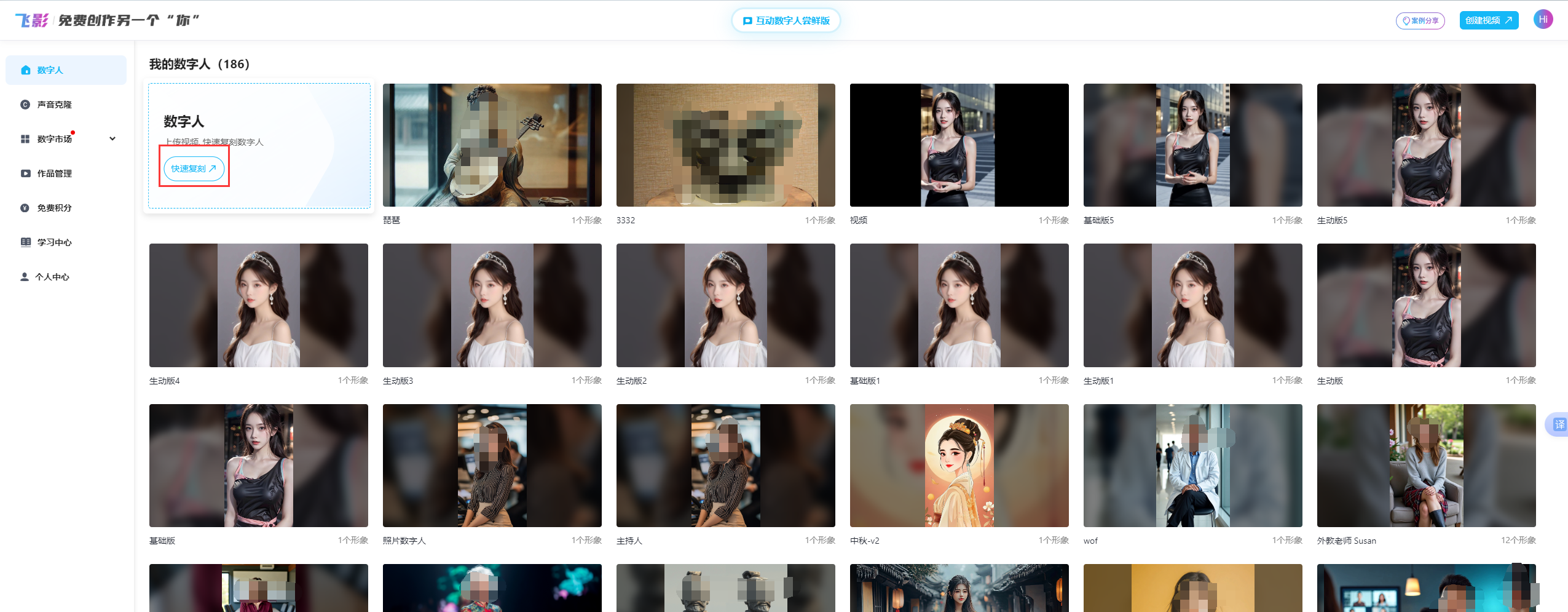This screenshot has width=1568, height=612.
Task: Click the 我的数字人（186）heading
Action: (x=199, y=64)
